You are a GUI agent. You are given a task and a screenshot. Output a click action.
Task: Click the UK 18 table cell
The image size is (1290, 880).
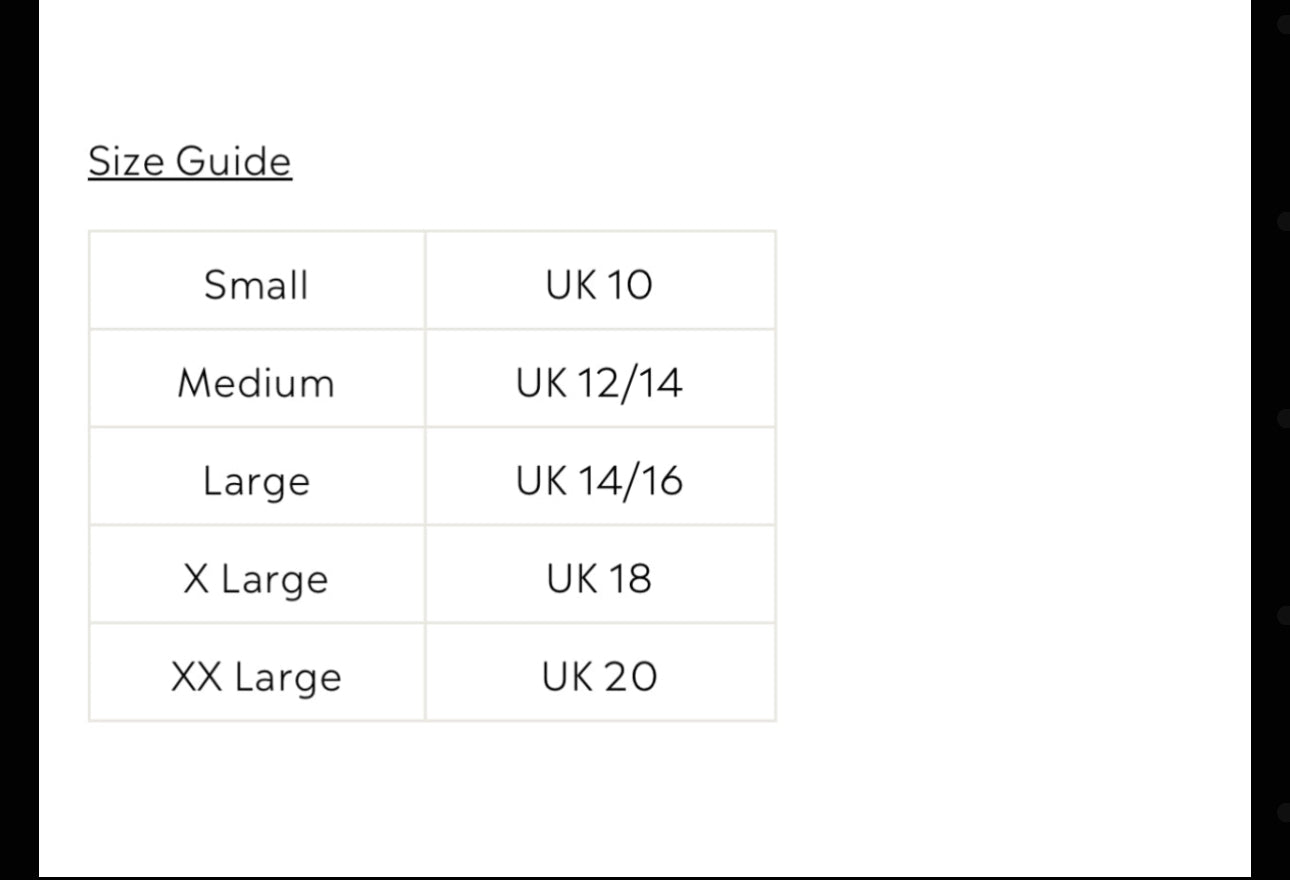[600, 574]
